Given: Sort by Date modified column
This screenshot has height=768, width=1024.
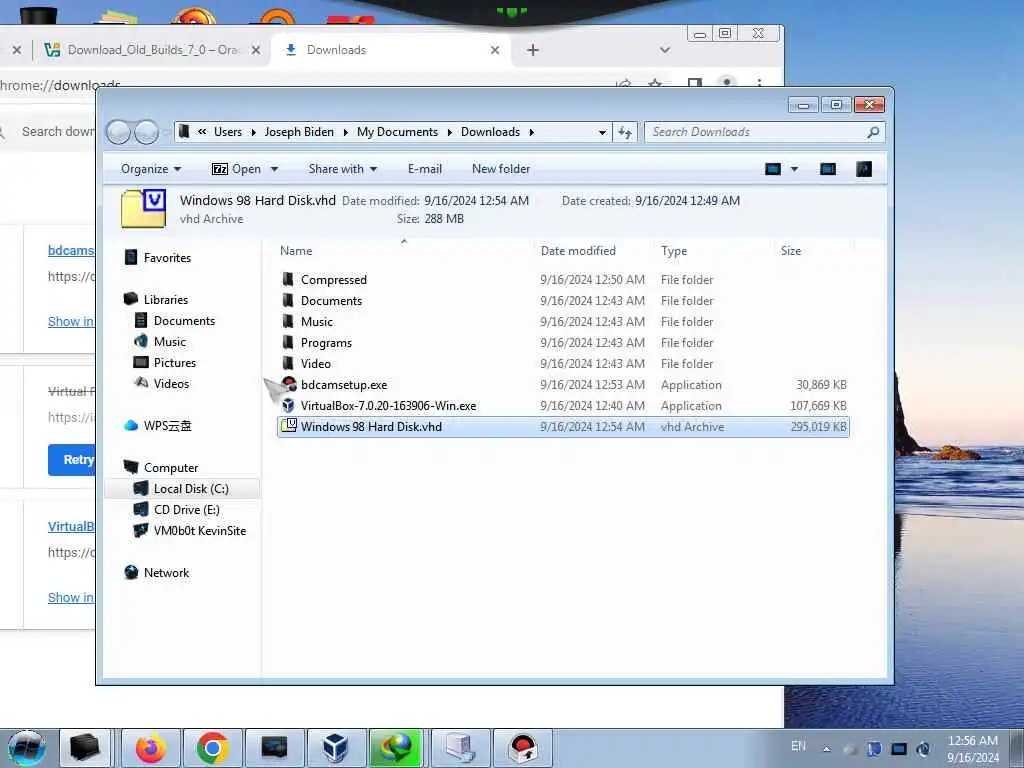Looking at the screenshot, I should (578, 251).
